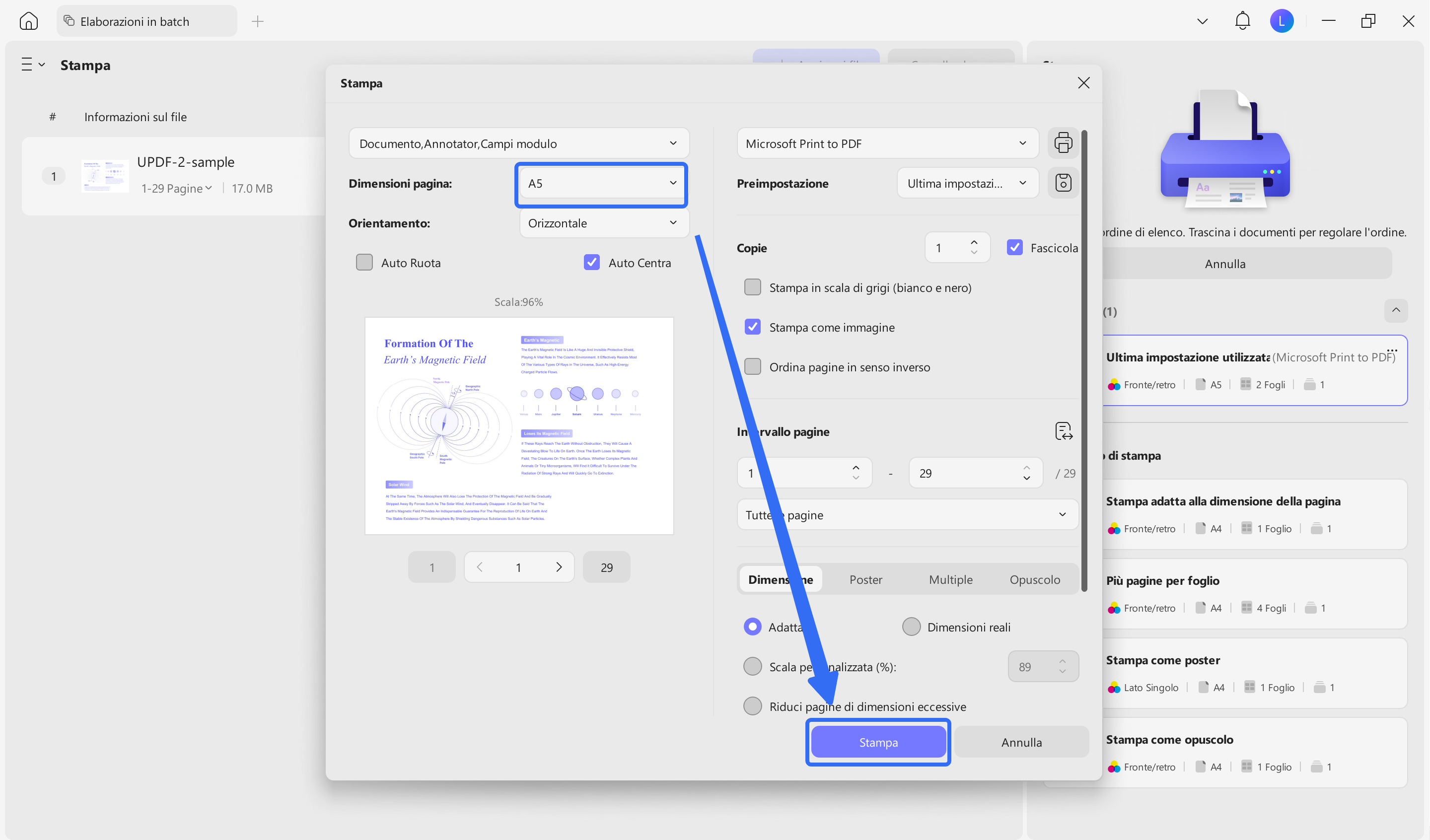1430x840 pixels.
Task: Select Elaborazioni in batch tab
Action: click(146, 21)
